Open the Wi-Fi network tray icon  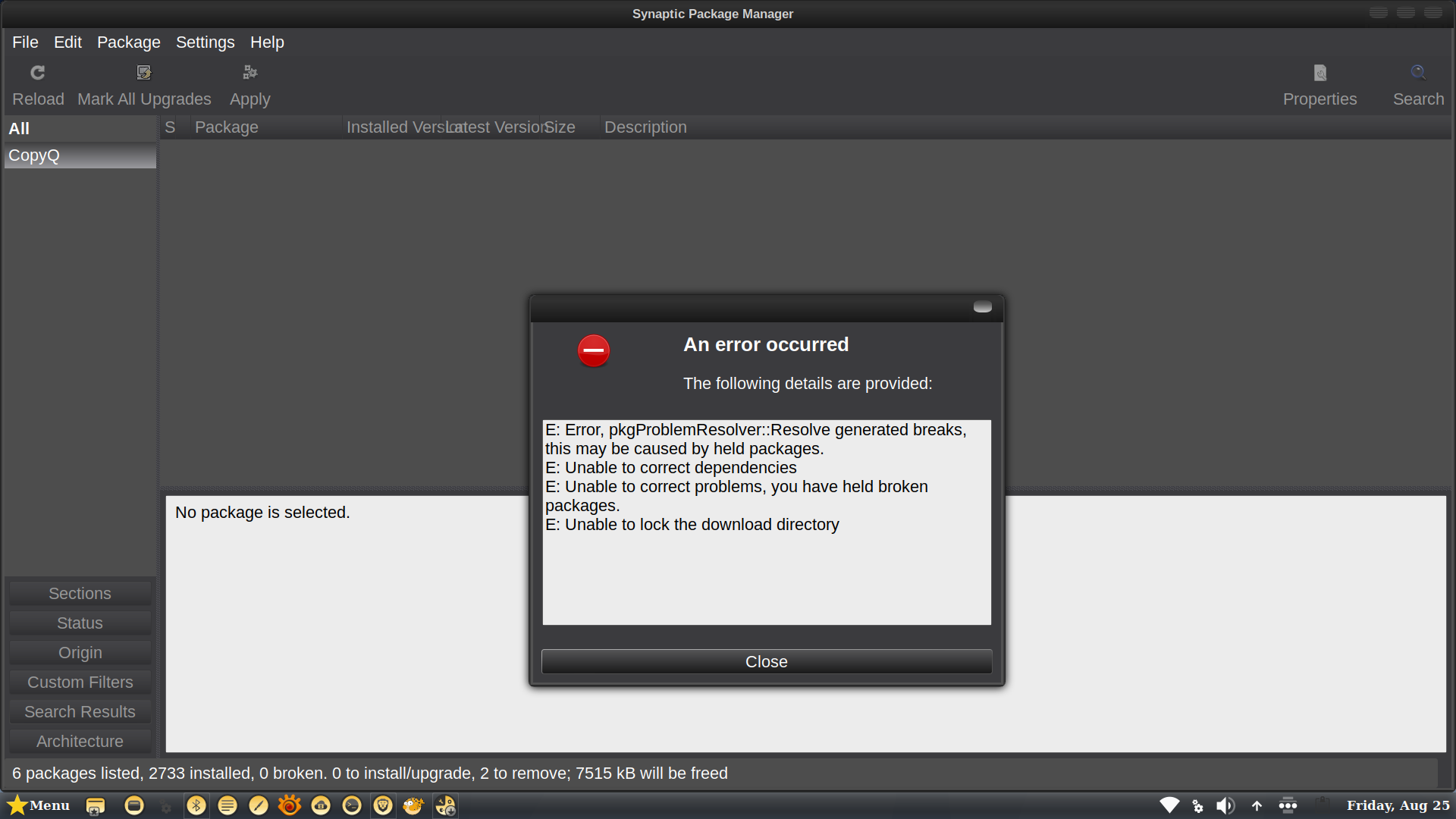(x=1169, y=805)
